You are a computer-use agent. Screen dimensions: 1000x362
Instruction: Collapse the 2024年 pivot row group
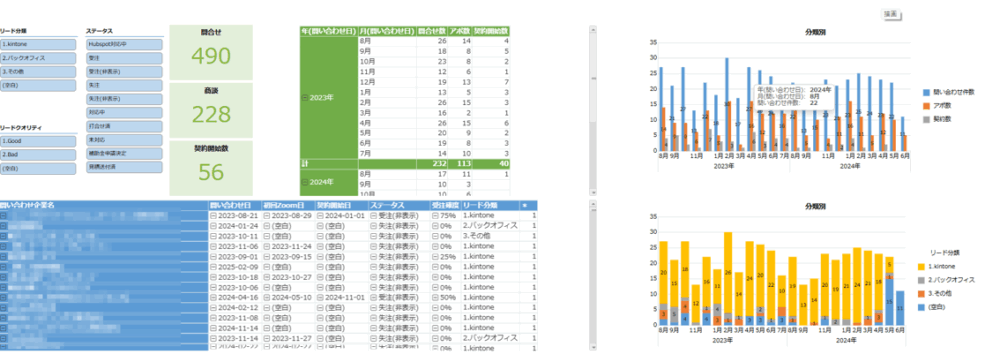[x=304, y=182]
